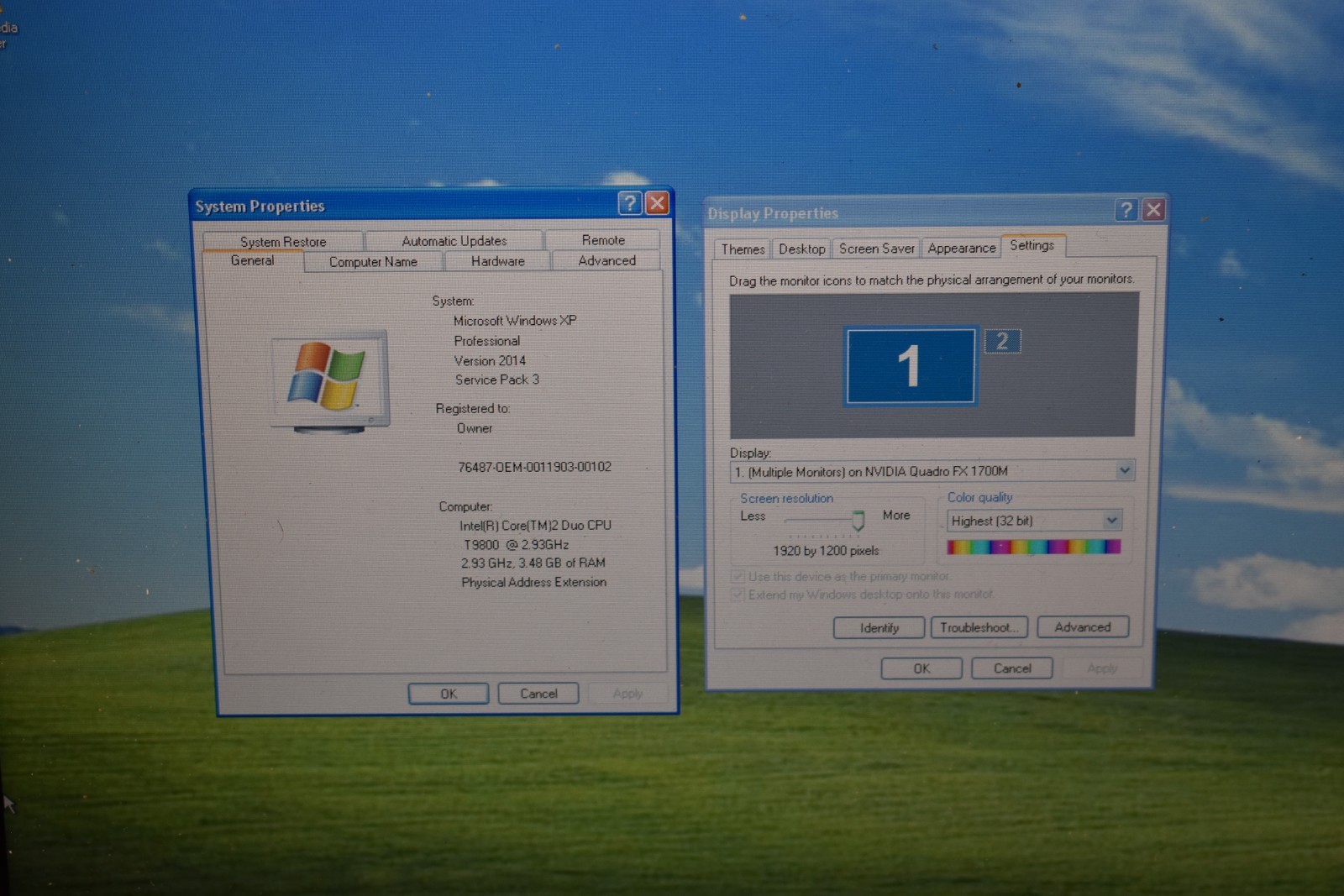Click OK in System Properties
Screen dimensions: 1344x896
(x=449, y=694)
